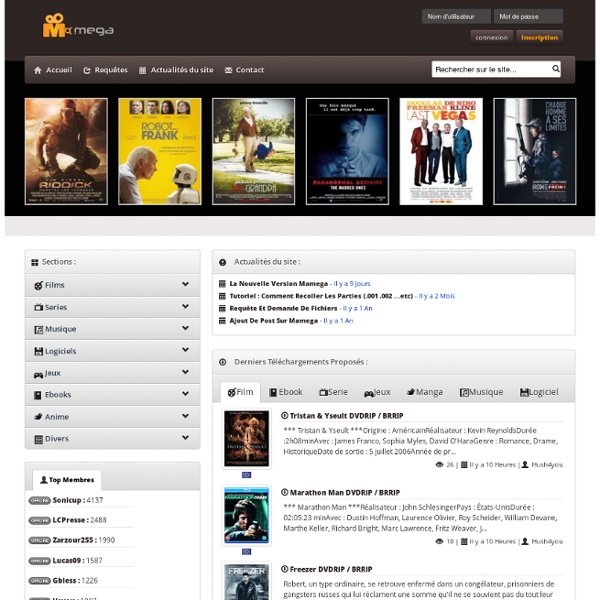Screen dimensions: 600x600
Task: Open the Riddick movie poster
Action: click(x=66, y=151)
